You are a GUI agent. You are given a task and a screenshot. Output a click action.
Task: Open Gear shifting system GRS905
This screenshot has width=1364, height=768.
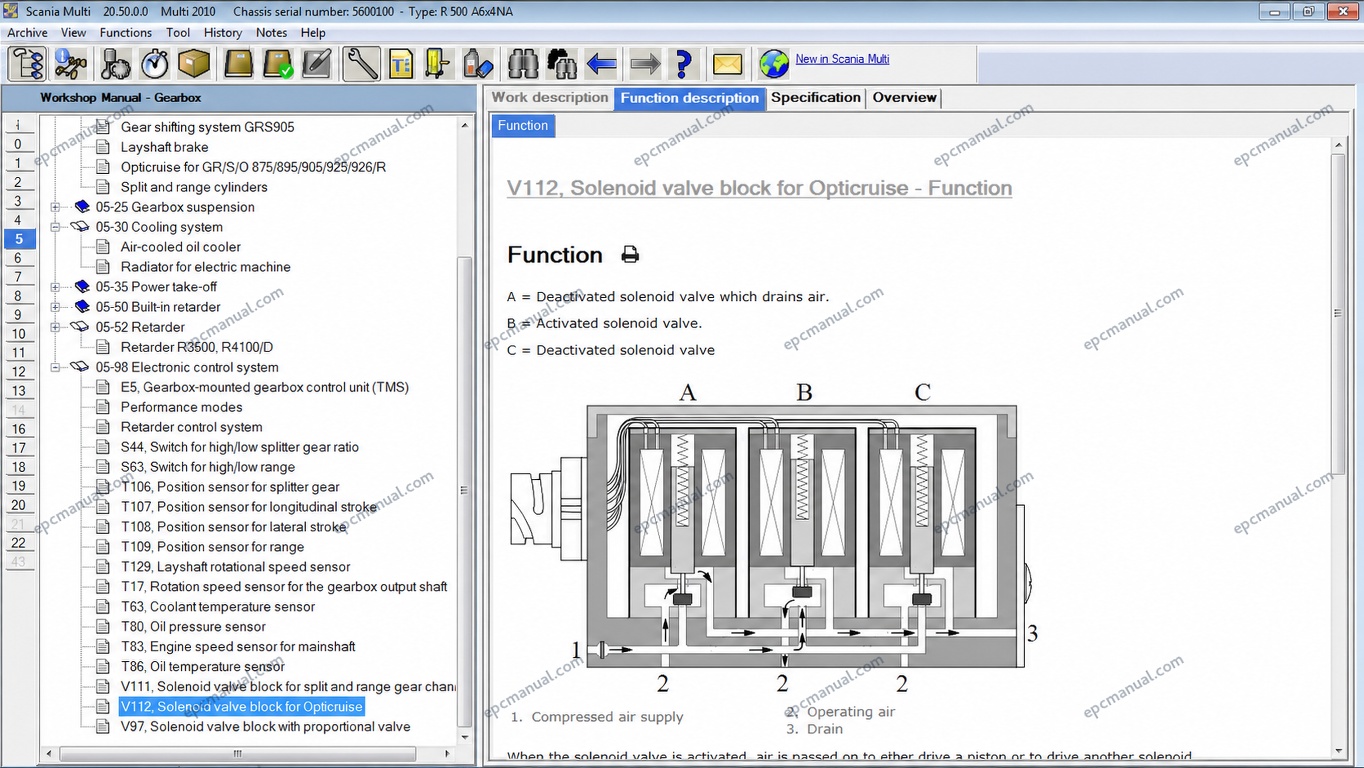pyautogui.click(x=207, y=127)
